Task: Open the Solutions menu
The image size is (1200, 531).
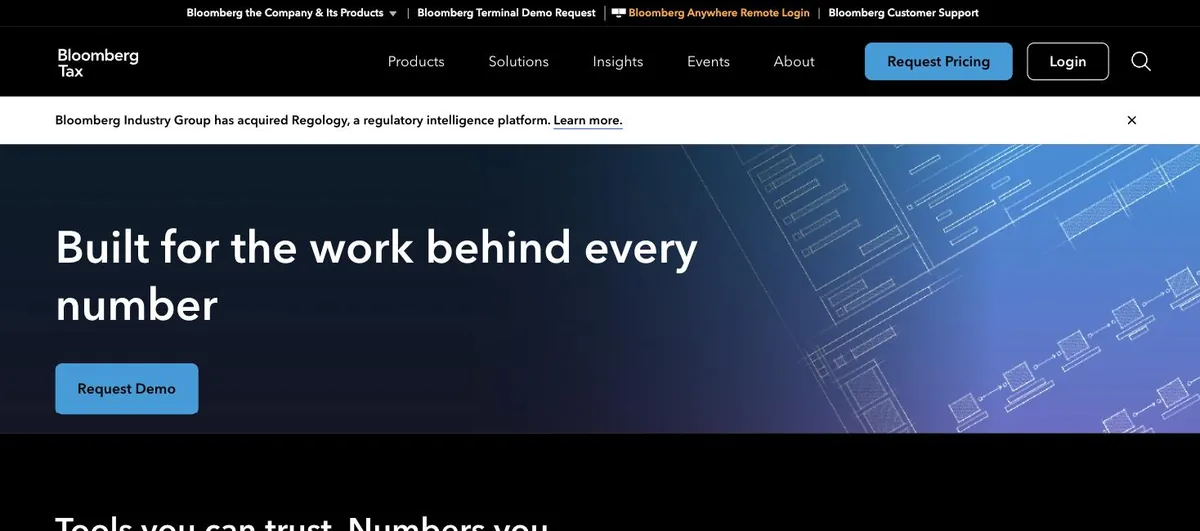Action: point(518,62)
